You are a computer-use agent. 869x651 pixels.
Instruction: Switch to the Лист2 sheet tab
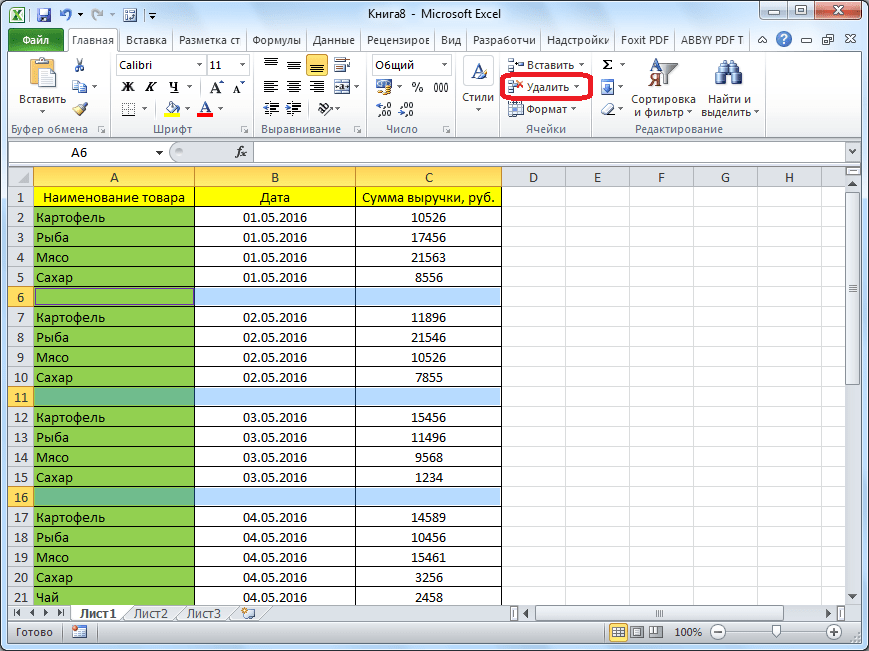point(150,613)
